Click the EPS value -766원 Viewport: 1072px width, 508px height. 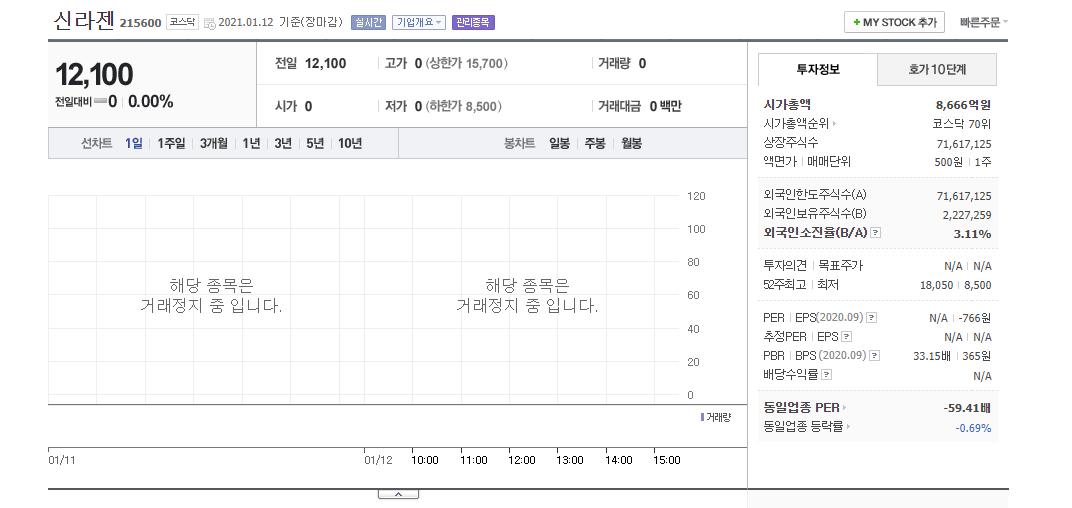[974, 318]
